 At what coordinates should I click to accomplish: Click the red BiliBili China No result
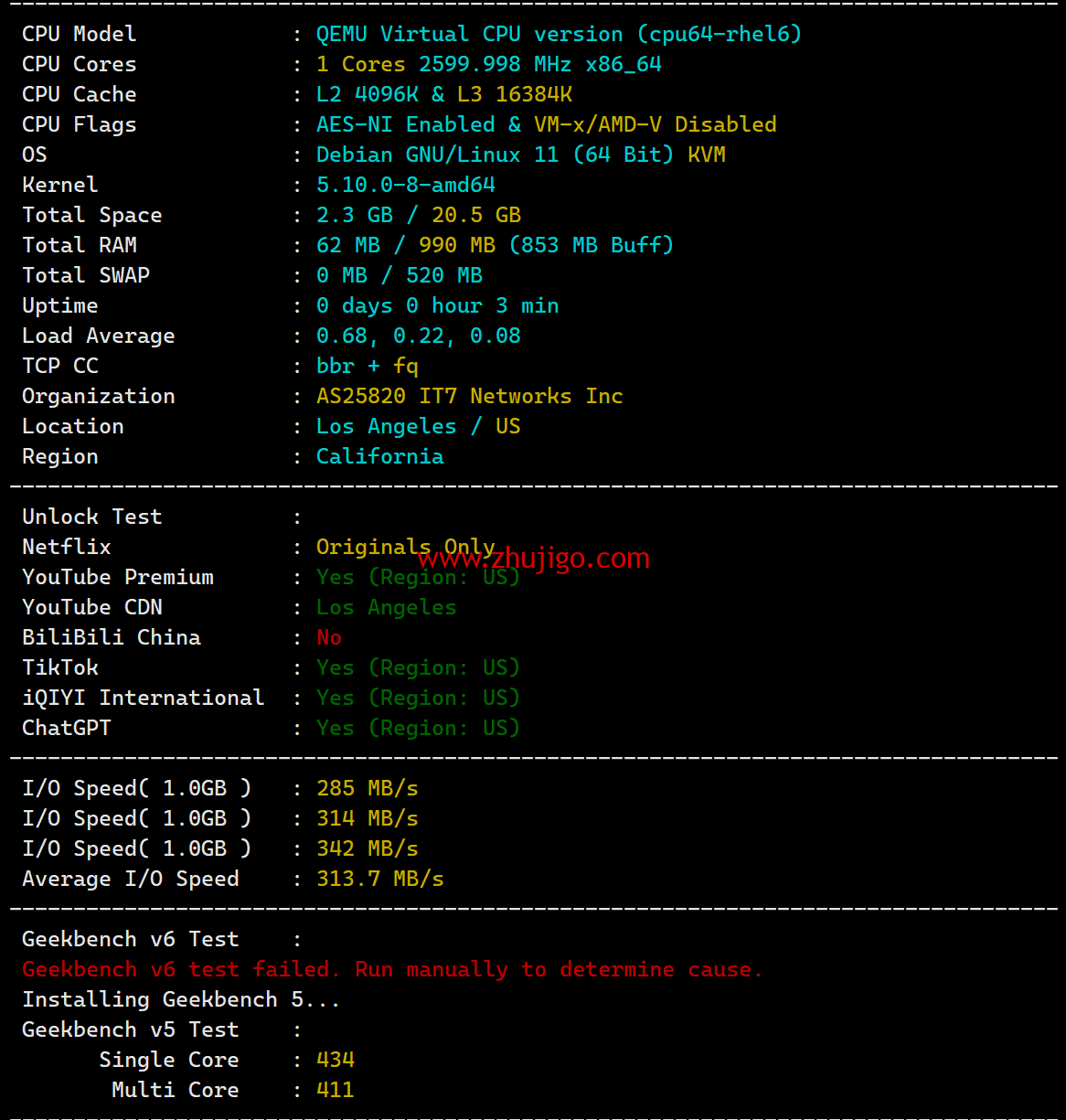[x=329, y=638]
